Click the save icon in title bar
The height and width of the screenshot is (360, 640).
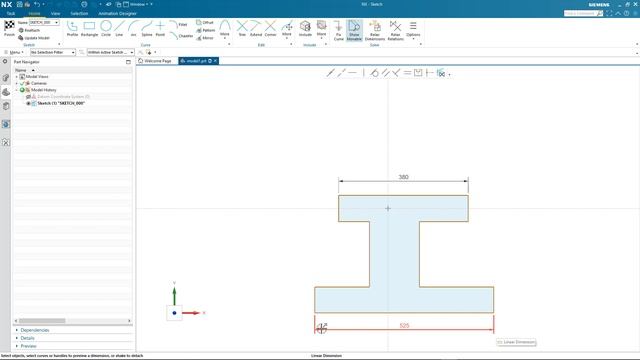pos(20,4)
